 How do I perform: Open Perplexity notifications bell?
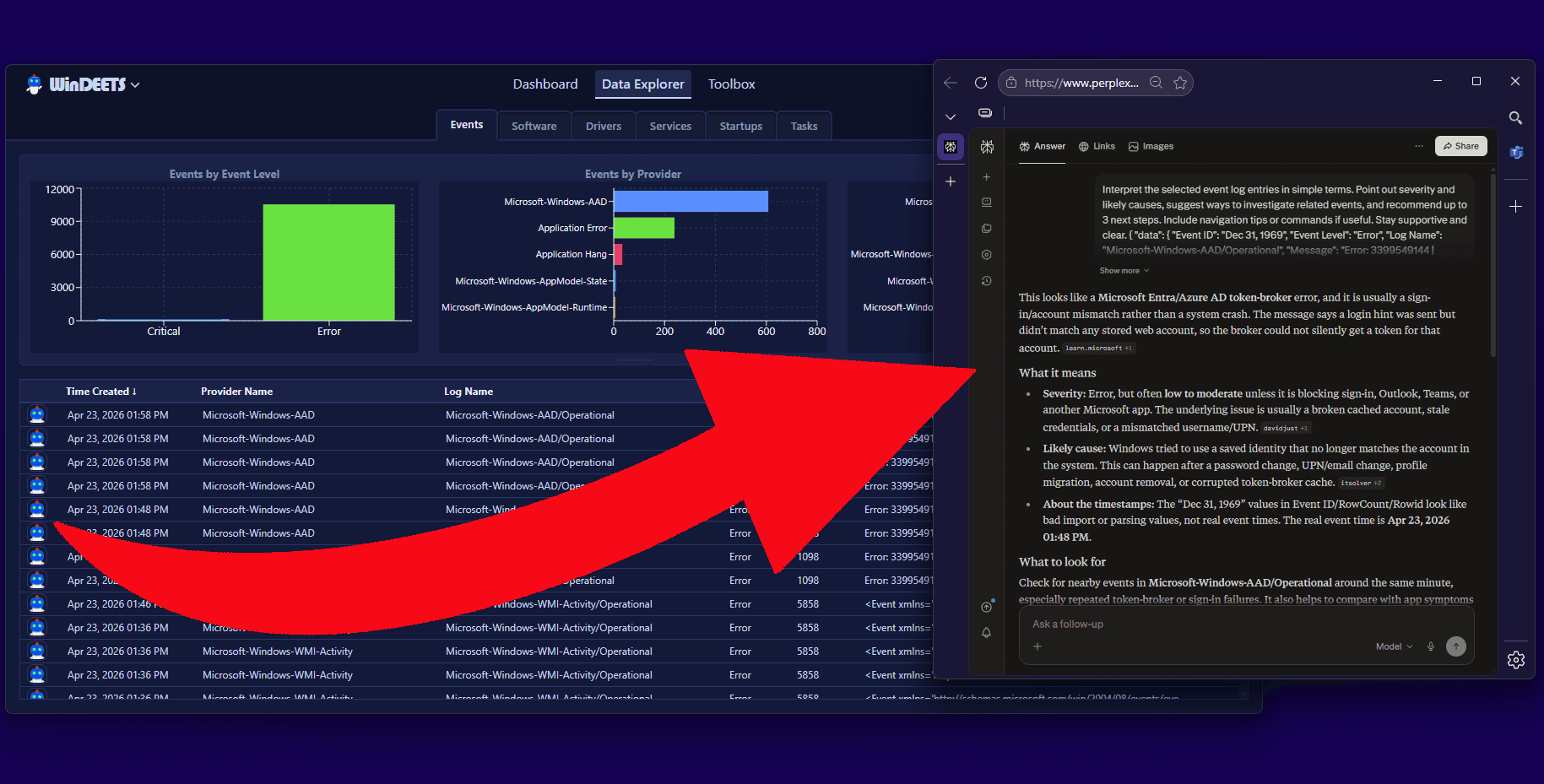tap(987, 633)
